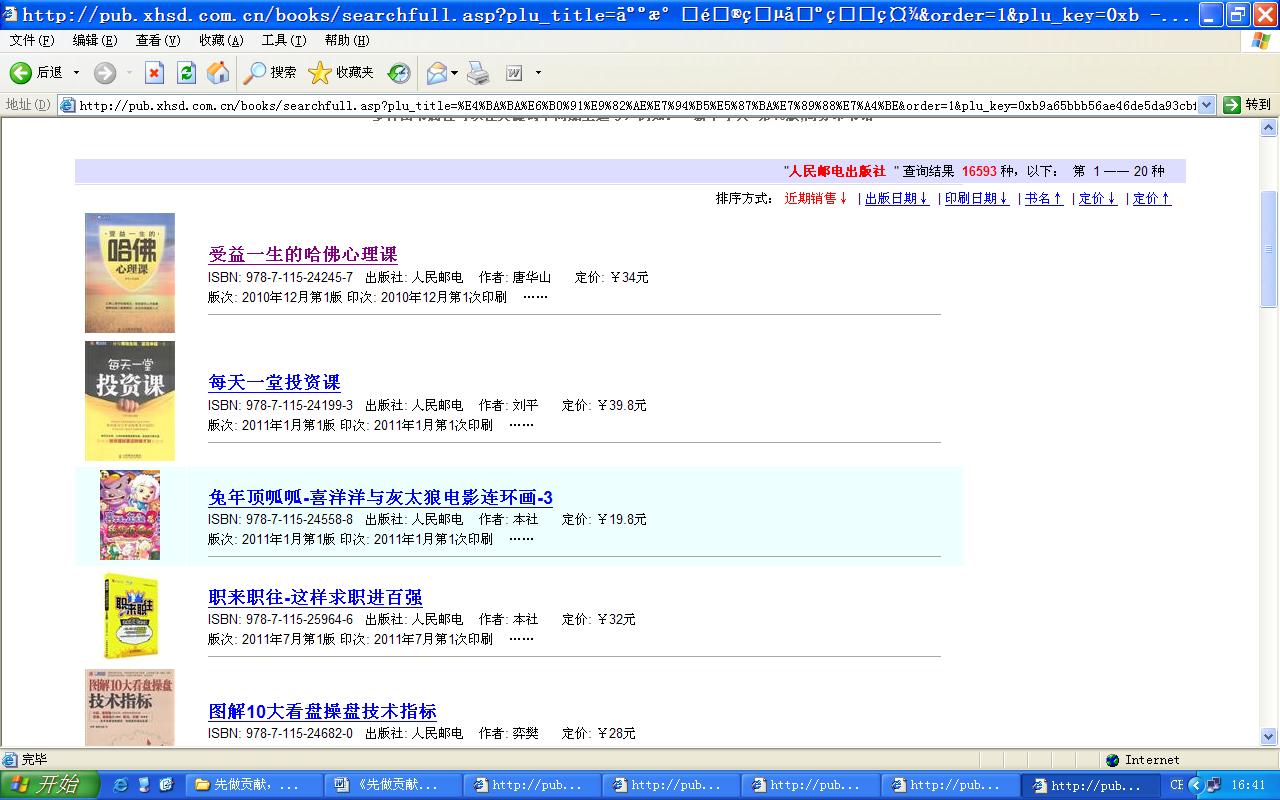Click the History clock icon
This screenshot has width=1280, height=800.
(x=399, y=73)
